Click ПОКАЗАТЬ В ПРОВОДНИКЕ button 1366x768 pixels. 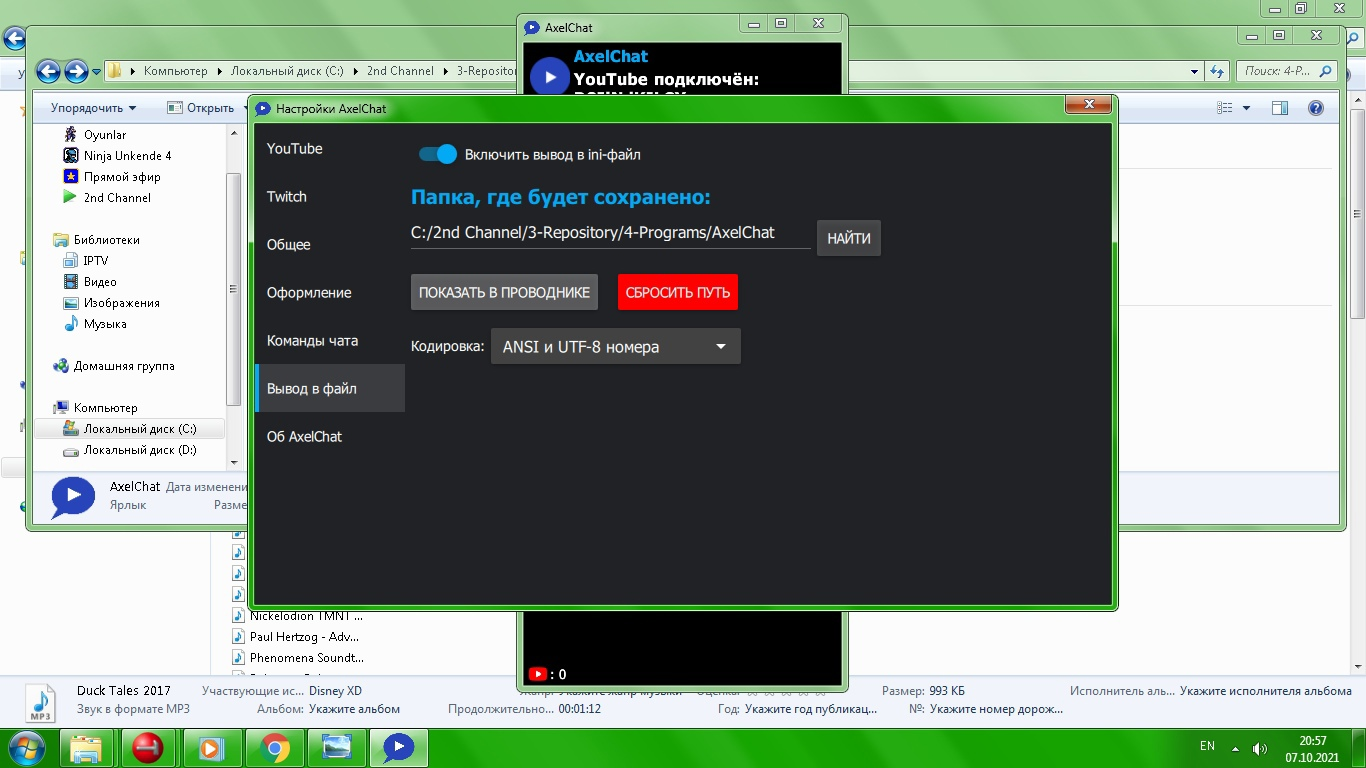[504, 292]
